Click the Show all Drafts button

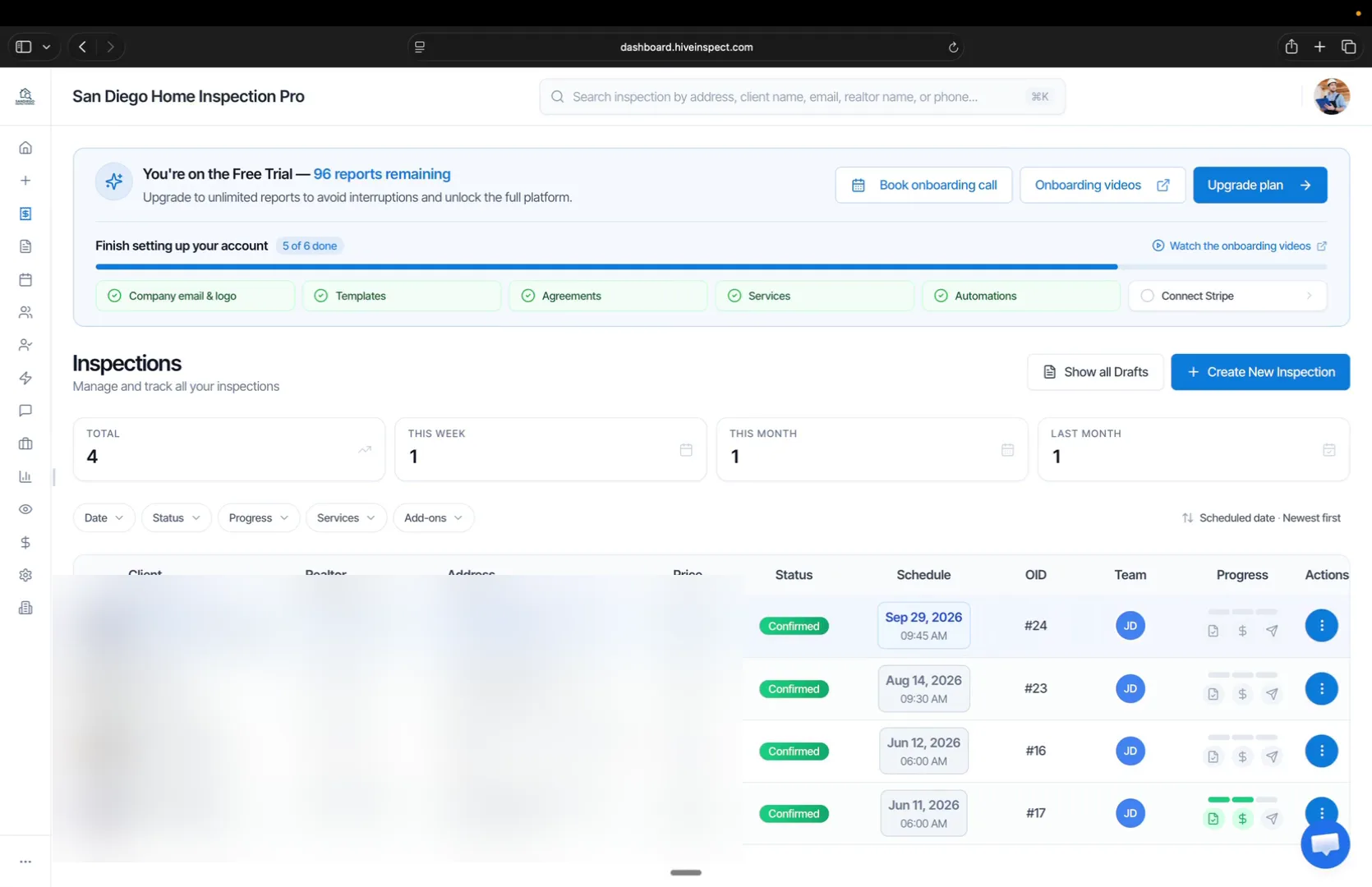coord(1095,372)
